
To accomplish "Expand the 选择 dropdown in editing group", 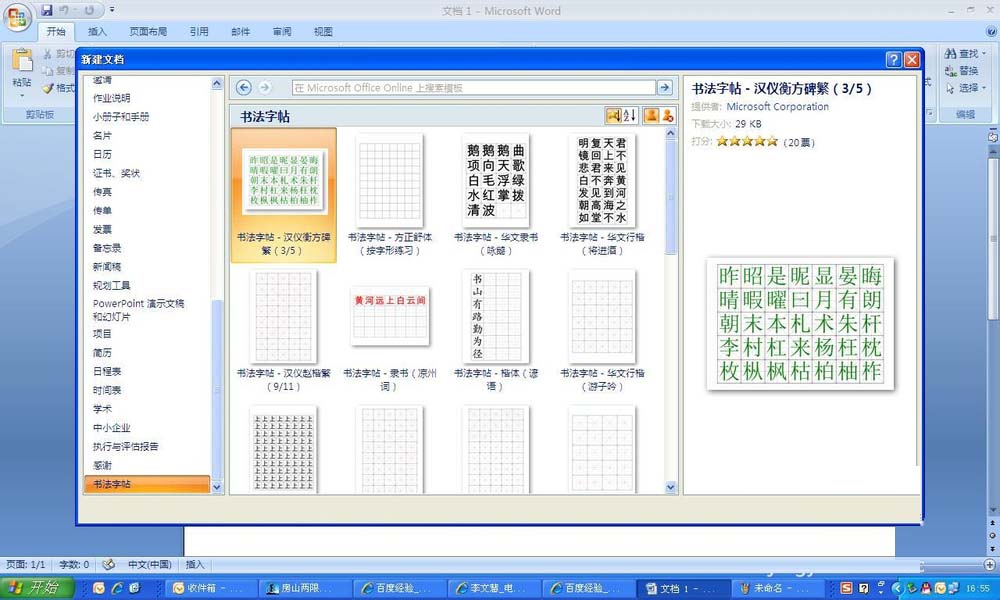I will click(x=965, y=87).
